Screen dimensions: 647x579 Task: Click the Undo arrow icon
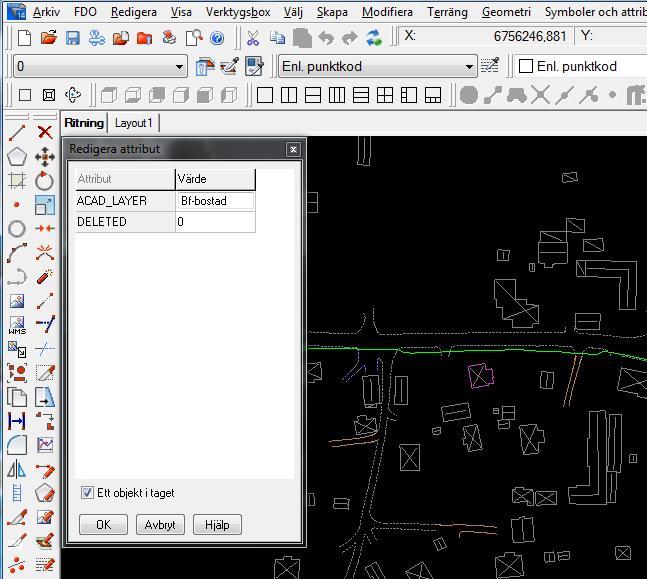click(x=326, y=38)
